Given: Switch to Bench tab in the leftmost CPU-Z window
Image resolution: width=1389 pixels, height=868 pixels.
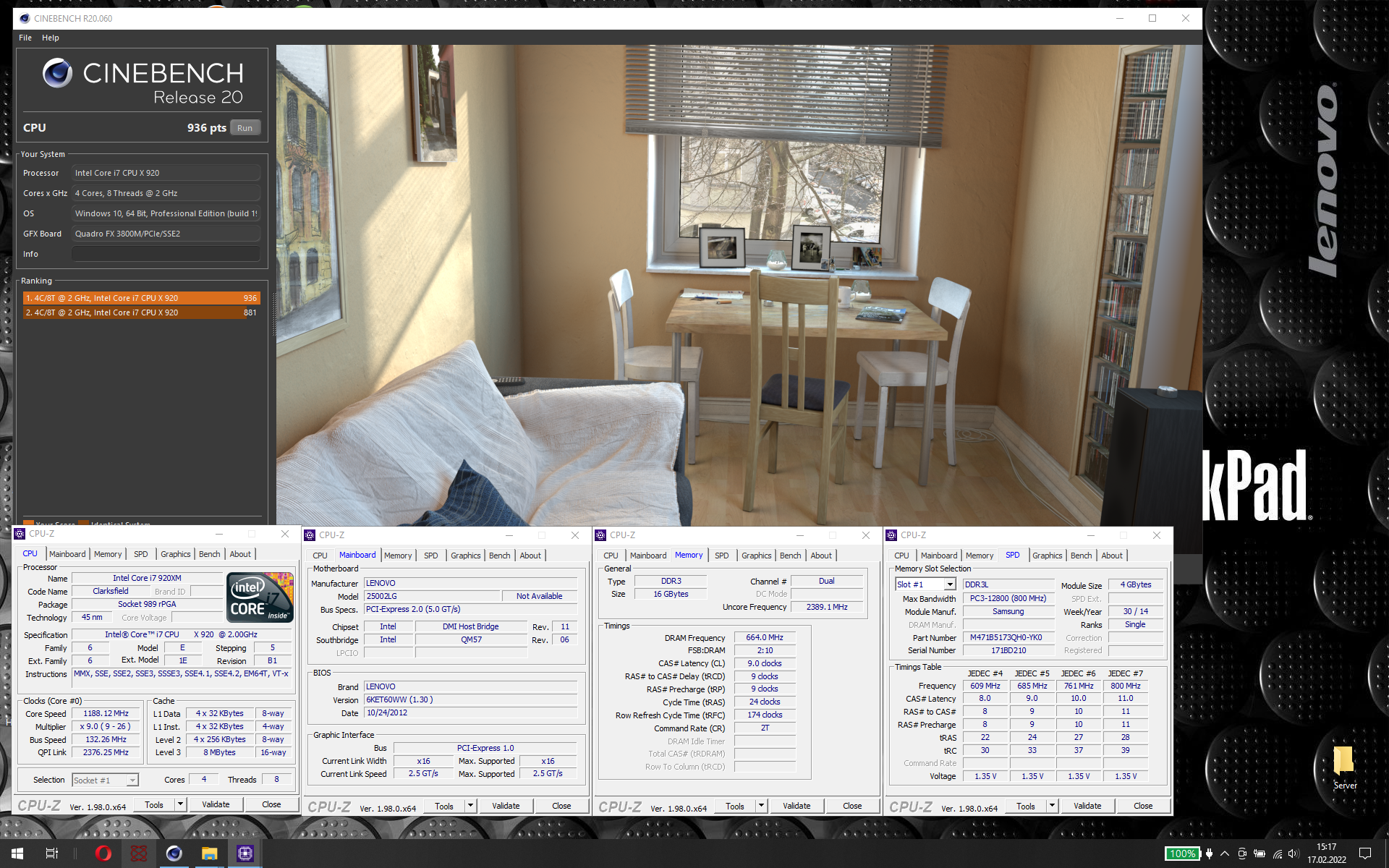Looking at the screenshot, I should click(x=210, y=554).
